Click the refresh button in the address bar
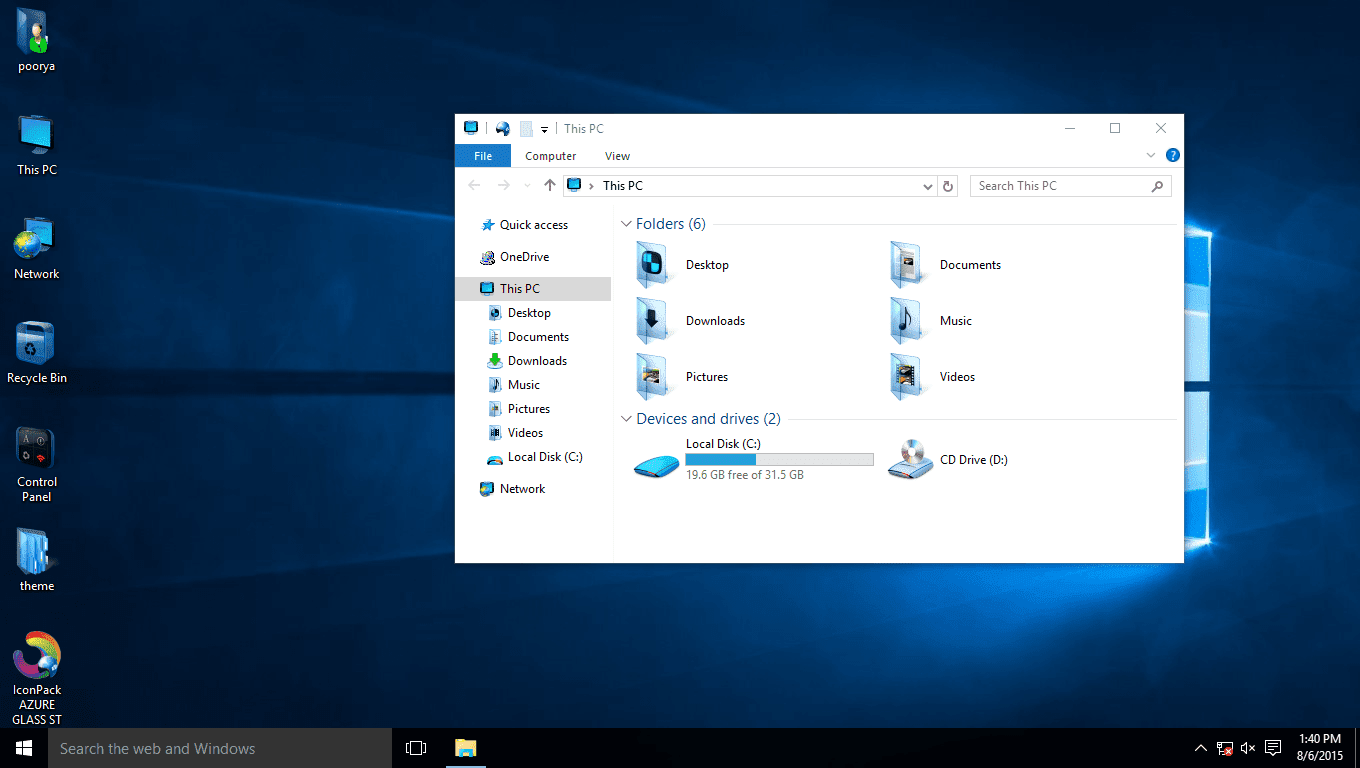The height and width of the screenshot is (768, 1360). (947, 186)
